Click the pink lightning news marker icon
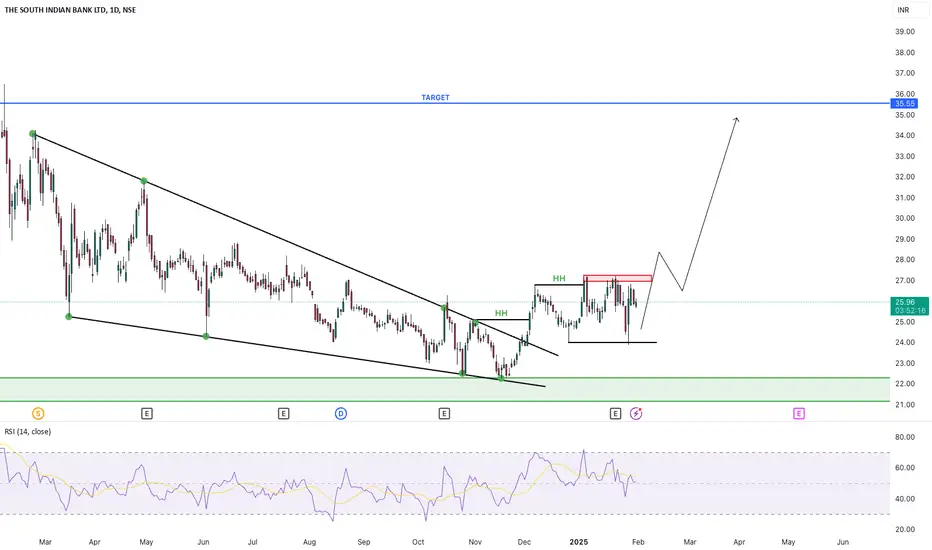Screen dimensions: 932x550 [x=636, y=413]
